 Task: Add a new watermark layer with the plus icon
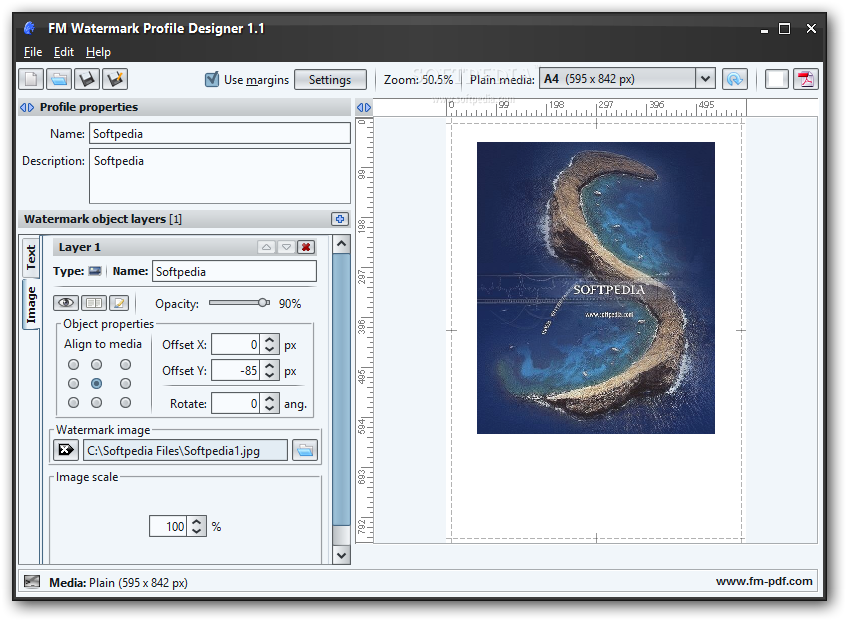point(340,219)
